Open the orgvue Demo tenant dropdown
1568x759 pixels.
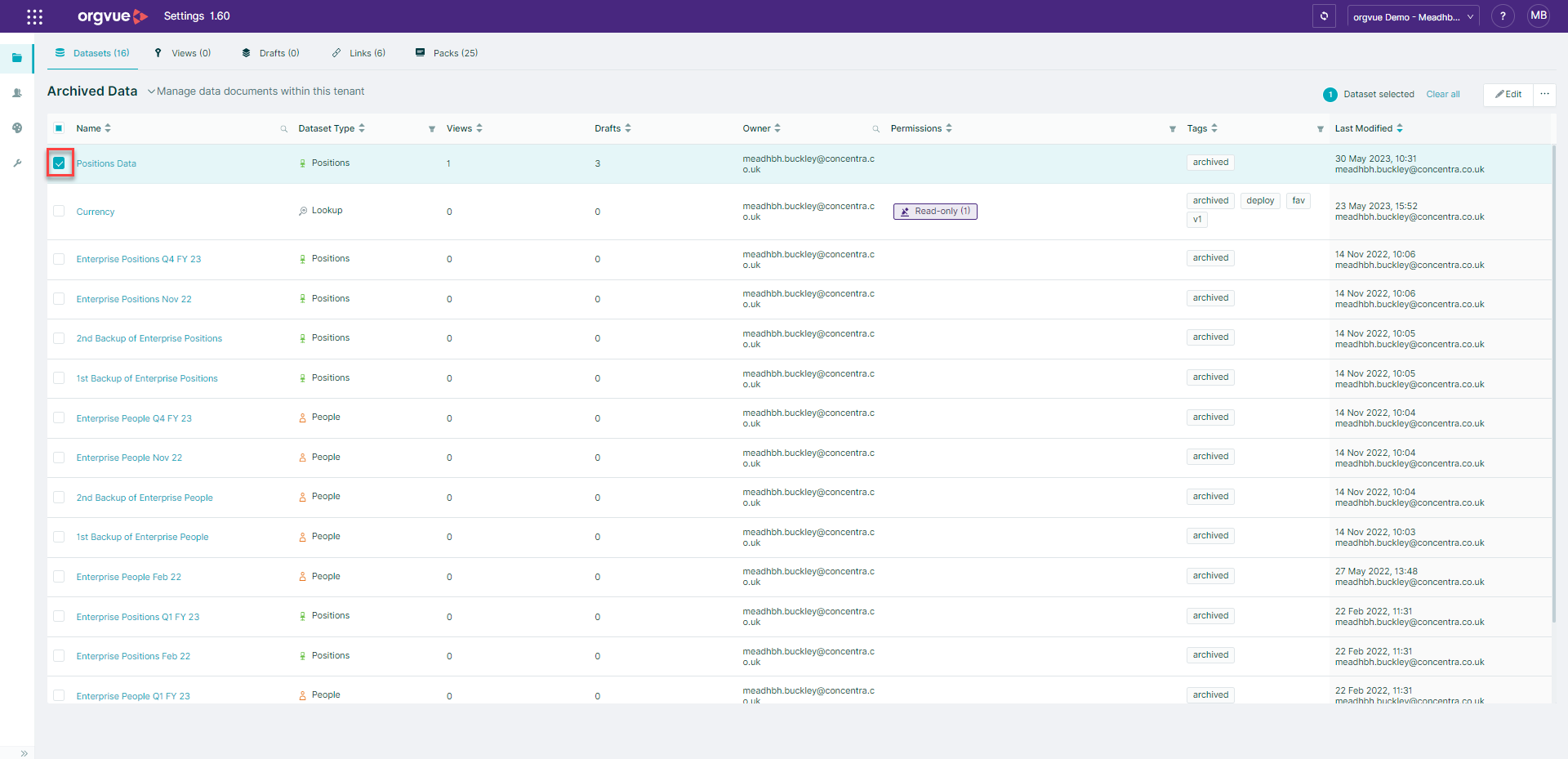1413,16
